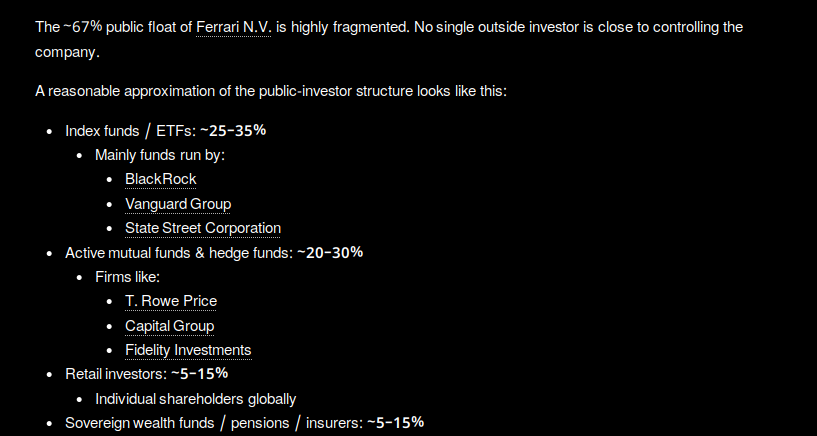Click the Capital Group link
The width and height of the screenshot is (817, 436).
click(169, 326)
